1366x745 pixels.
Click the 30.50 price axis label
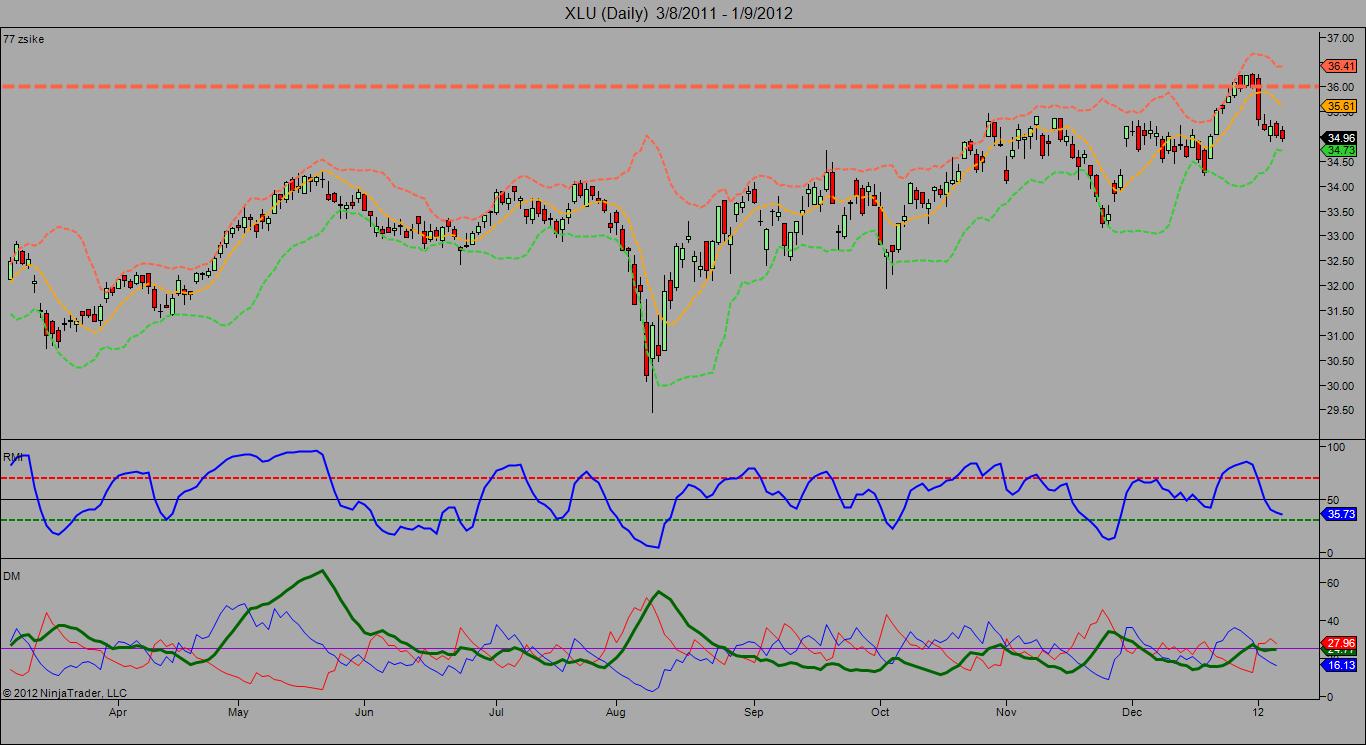[1340, 361]
